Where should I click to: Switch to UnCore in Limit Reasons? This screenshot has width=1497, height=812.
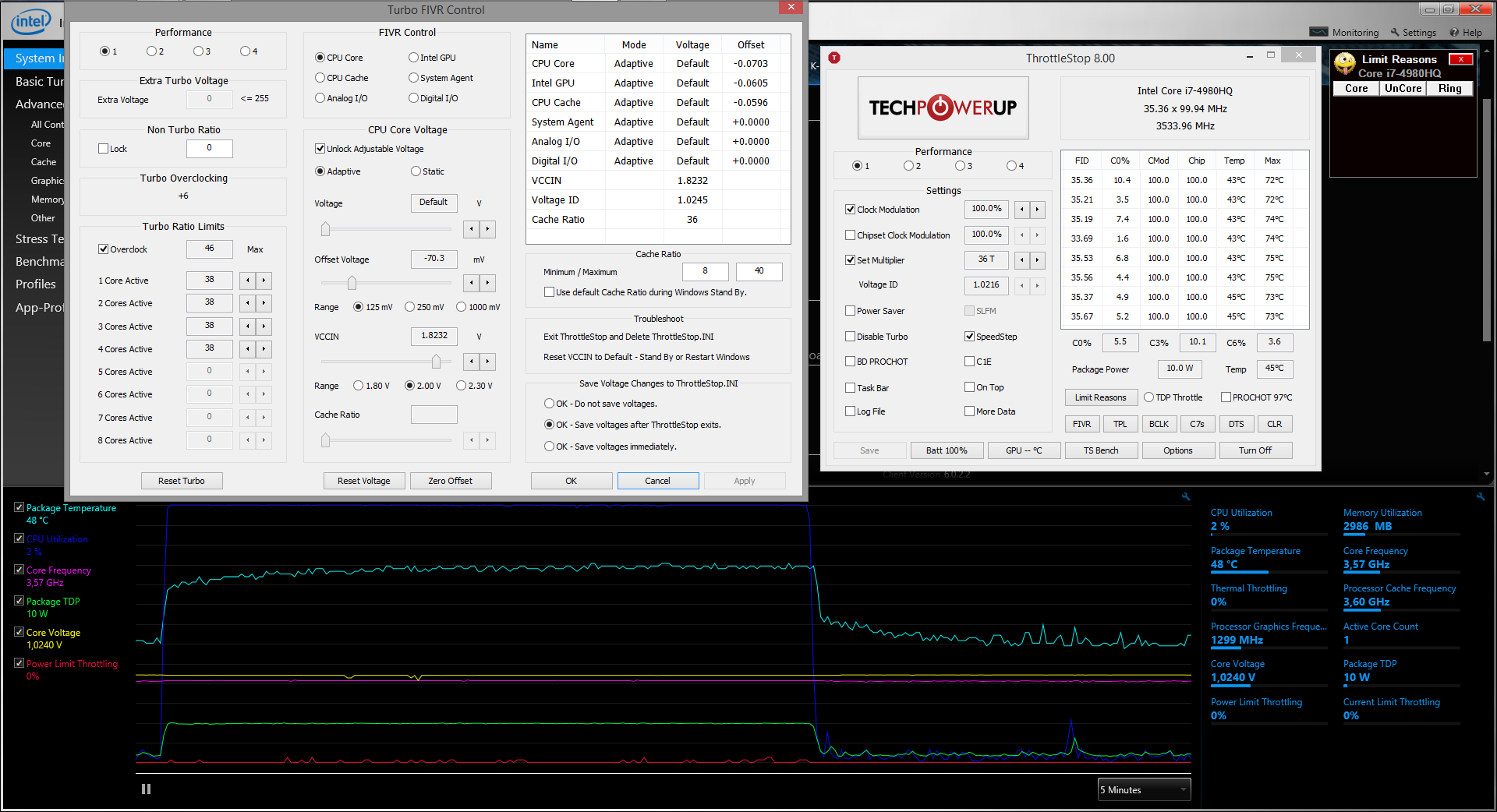point(1403,89)
